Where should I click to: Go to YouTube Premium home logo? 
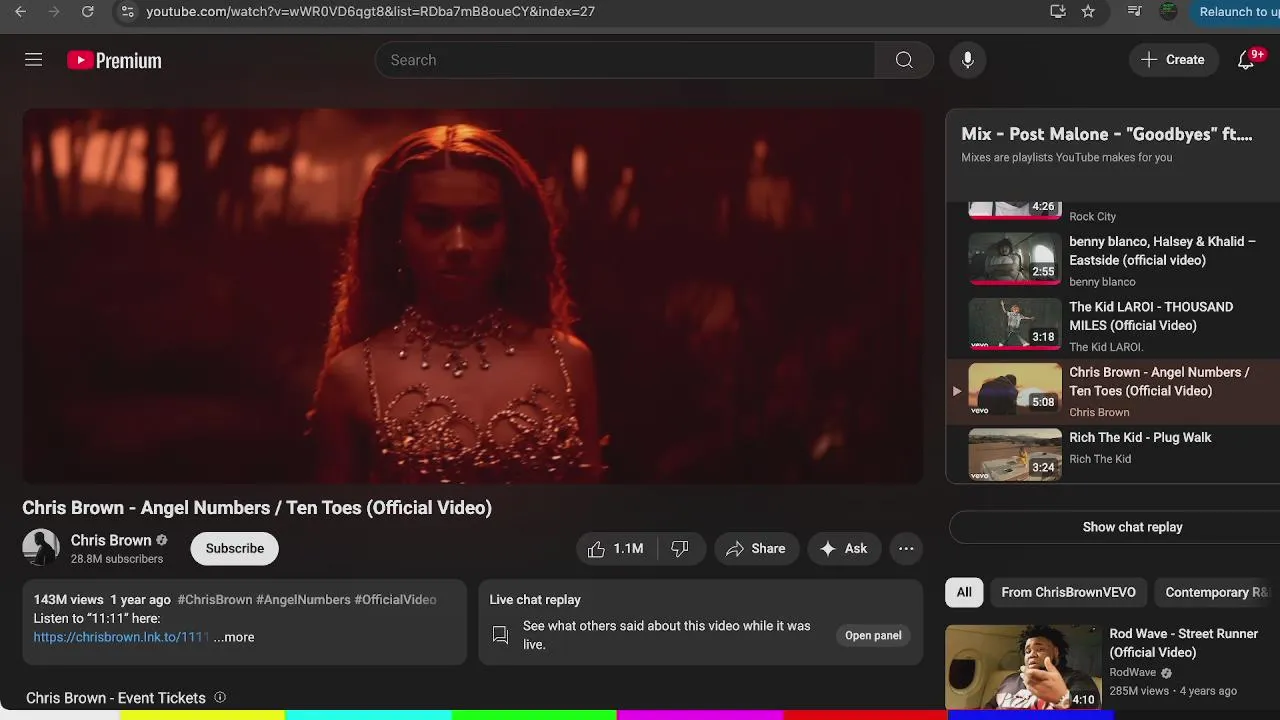[x=114, y=60]
